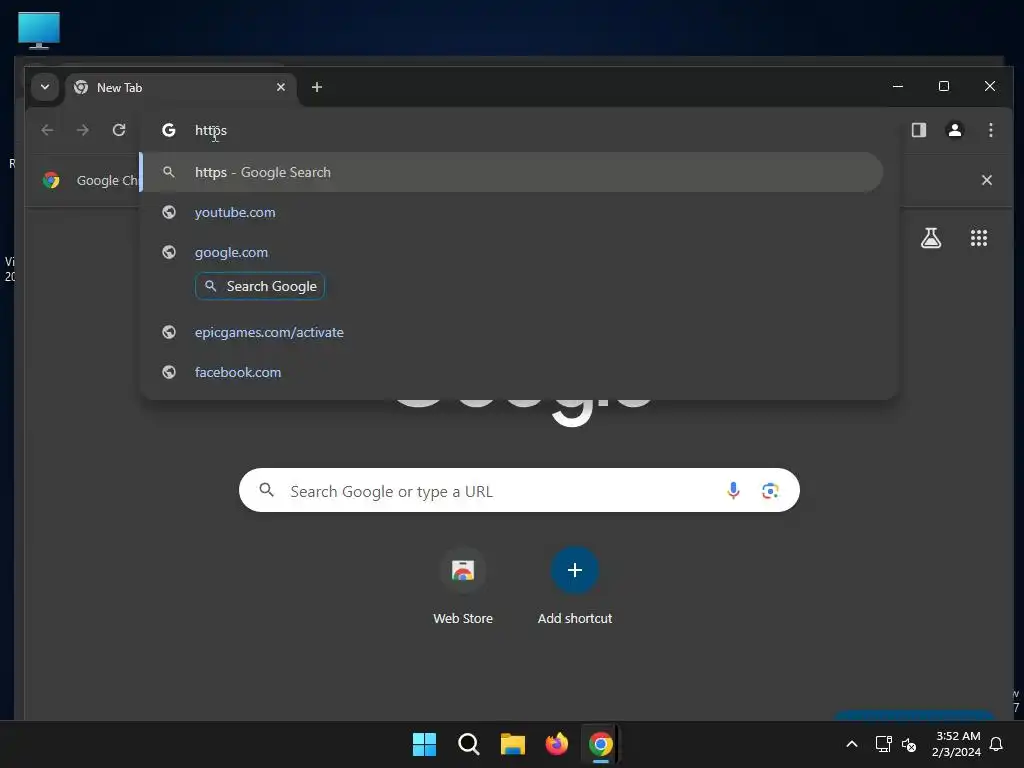The width and height of the screenshot is (1024, 768).
Task: Open the clock showing 3:52 AM
Action: point(956,744)
